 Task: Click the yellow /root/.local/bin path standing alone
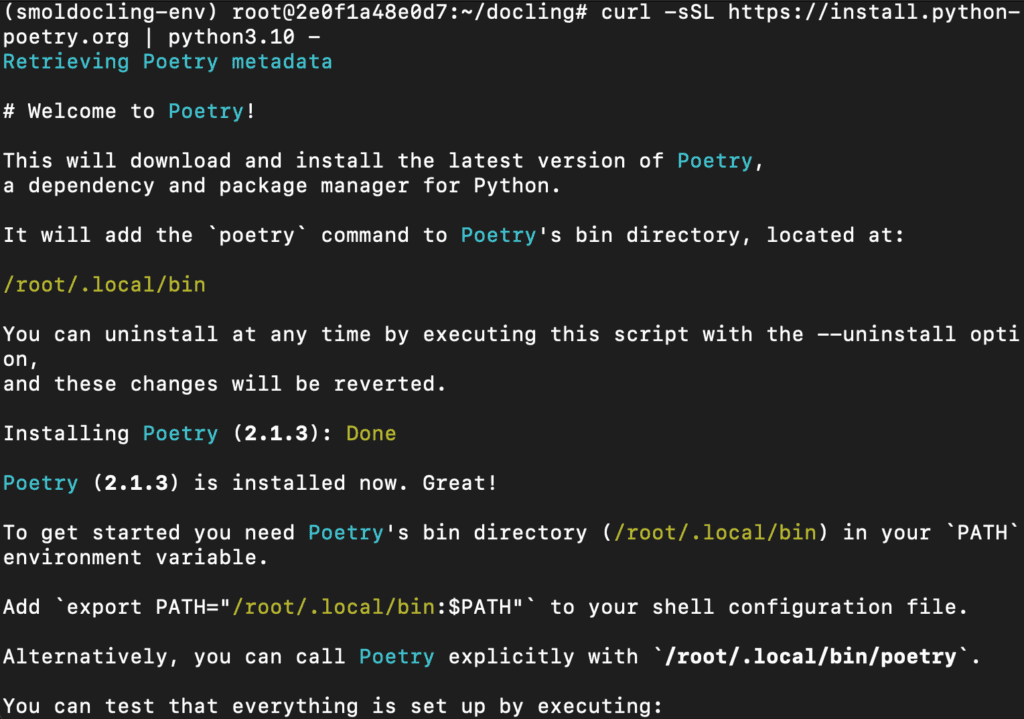[104, 285]
